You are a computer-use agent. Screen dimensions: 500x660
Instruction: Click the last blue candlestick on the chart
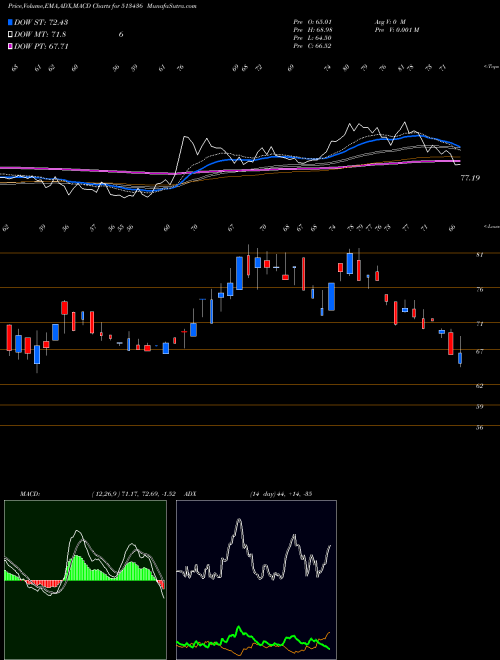point(460,358)
